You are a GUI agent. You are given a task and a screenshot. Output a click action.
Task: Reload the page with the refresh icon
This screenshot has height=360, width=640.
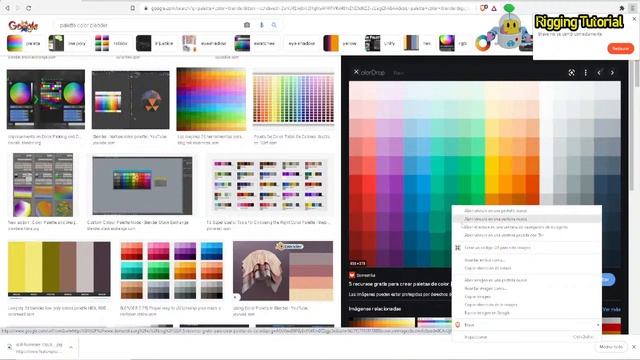pos(29,8)
